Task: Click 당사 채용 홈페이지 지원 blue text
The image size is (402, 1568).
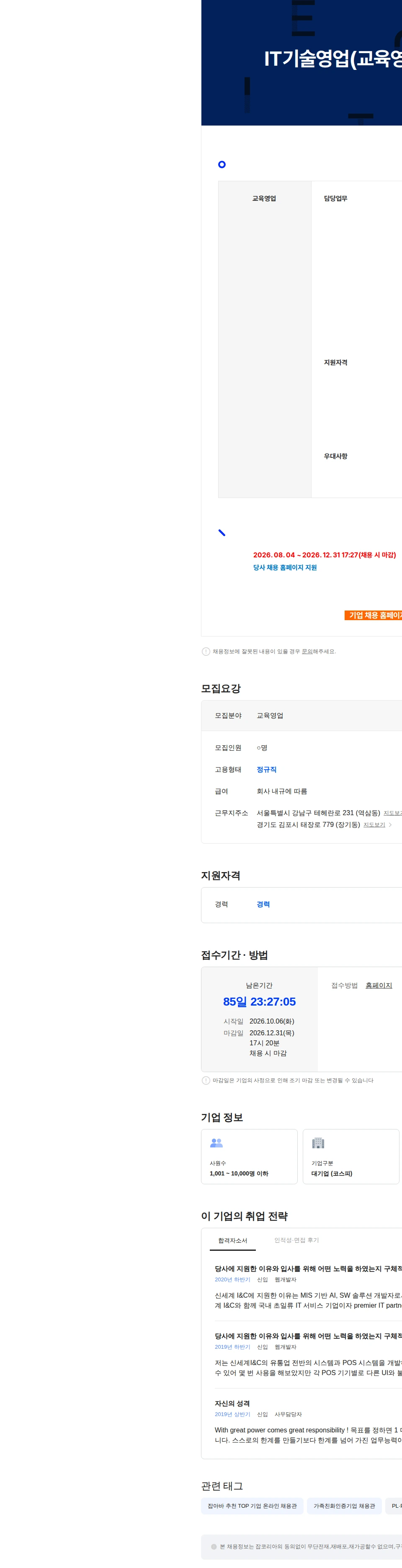Action: [285, 567]
